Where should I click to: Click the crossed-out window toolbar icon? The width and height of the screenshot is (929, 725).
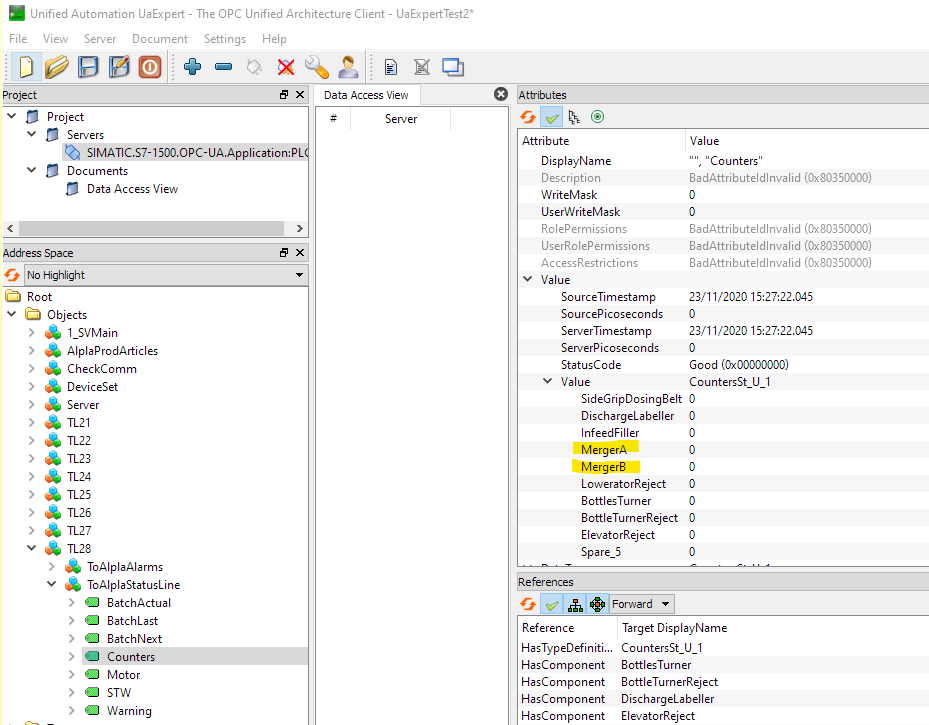pos(422,67)
